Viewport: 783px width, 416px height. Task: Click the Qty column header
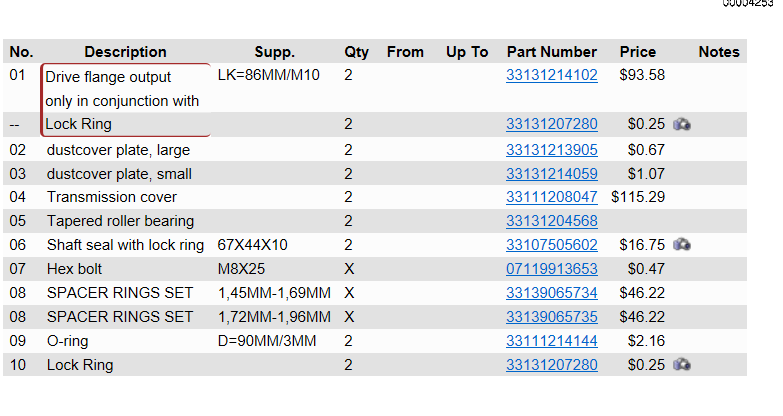point(356,52)
